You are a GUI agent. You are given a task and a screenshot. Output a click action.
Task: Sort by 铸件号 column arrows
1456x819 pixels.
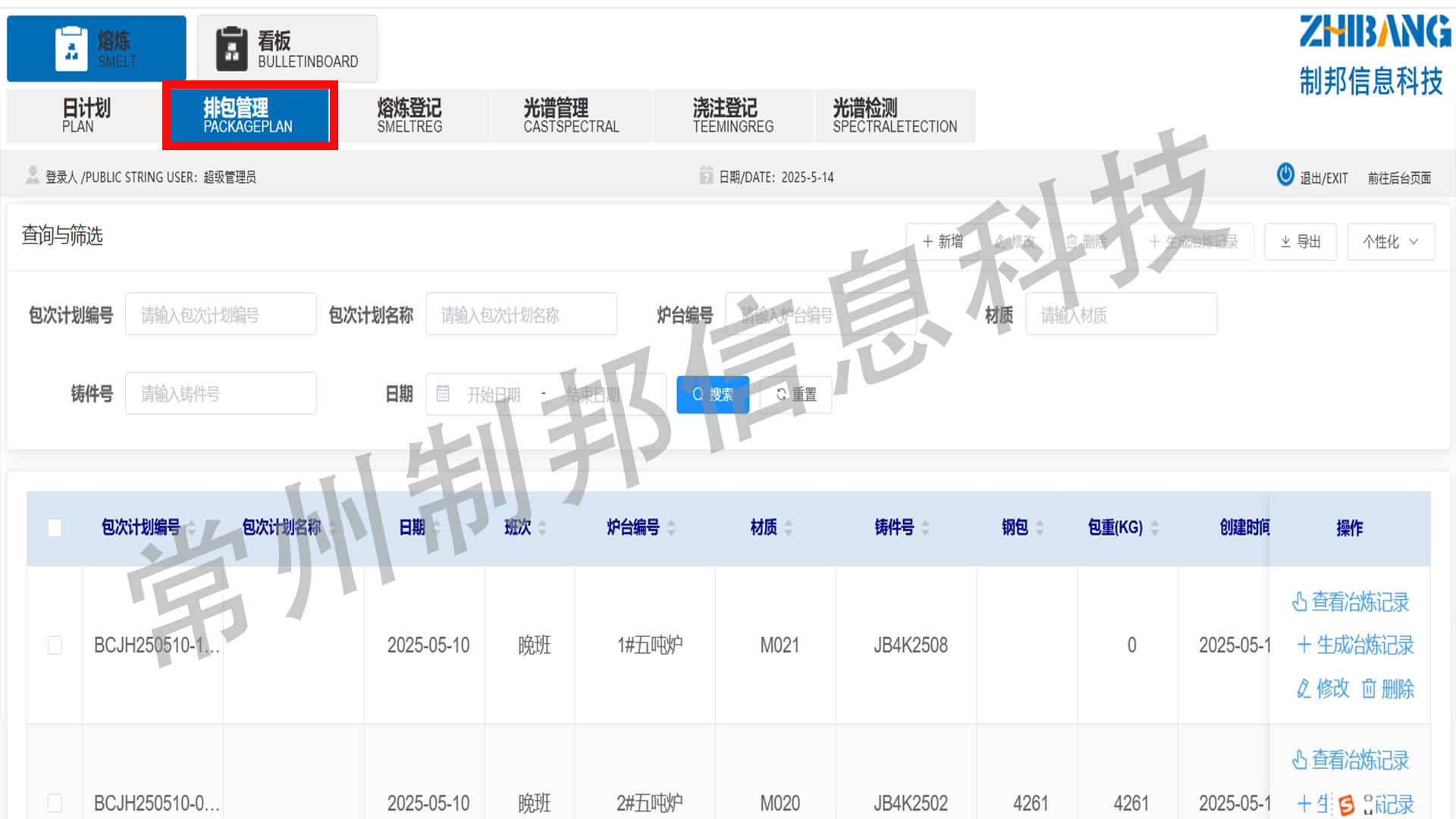point(925,528)
